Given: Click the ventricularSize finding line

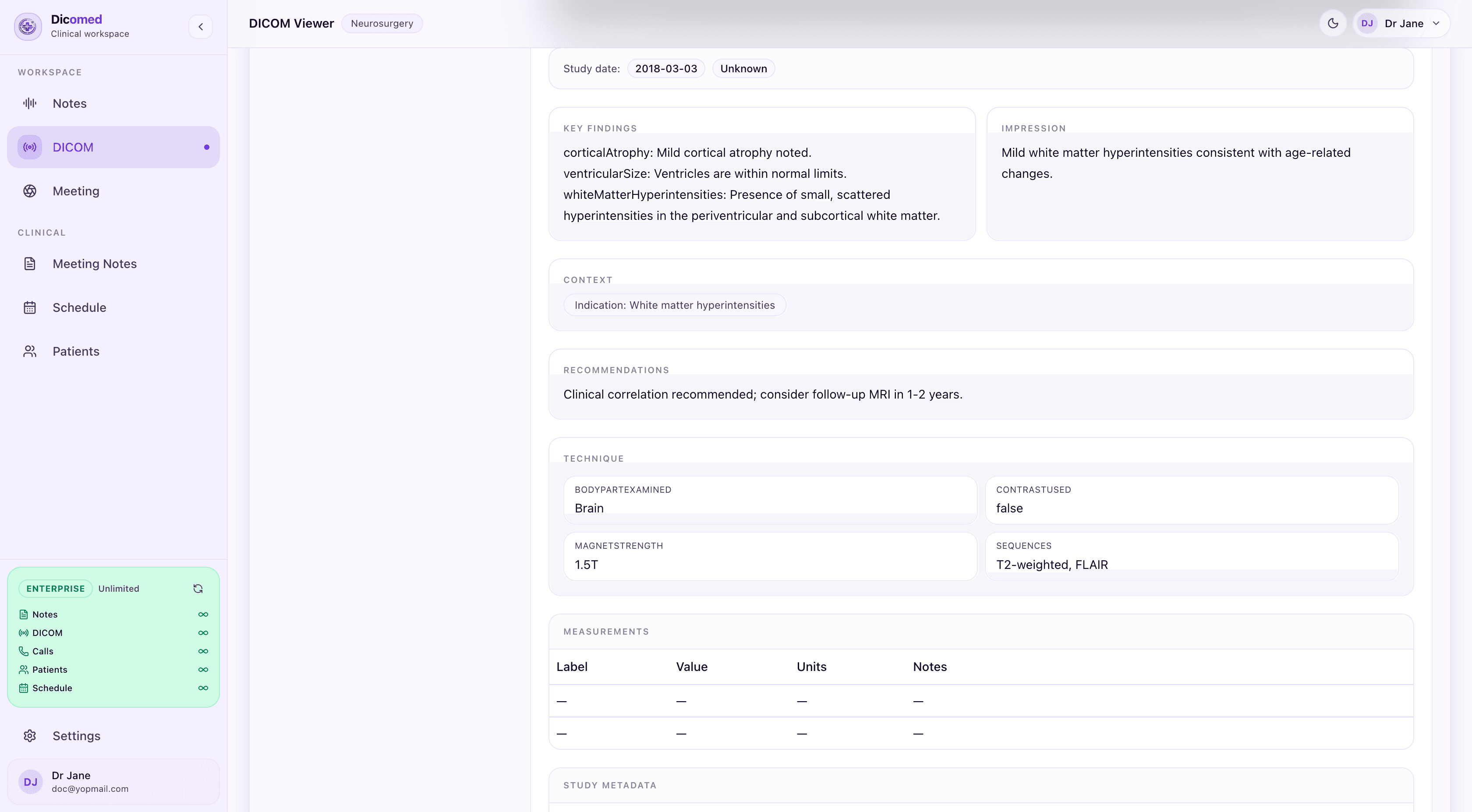Looking at the screenshot, I should (x=705, y=174).
